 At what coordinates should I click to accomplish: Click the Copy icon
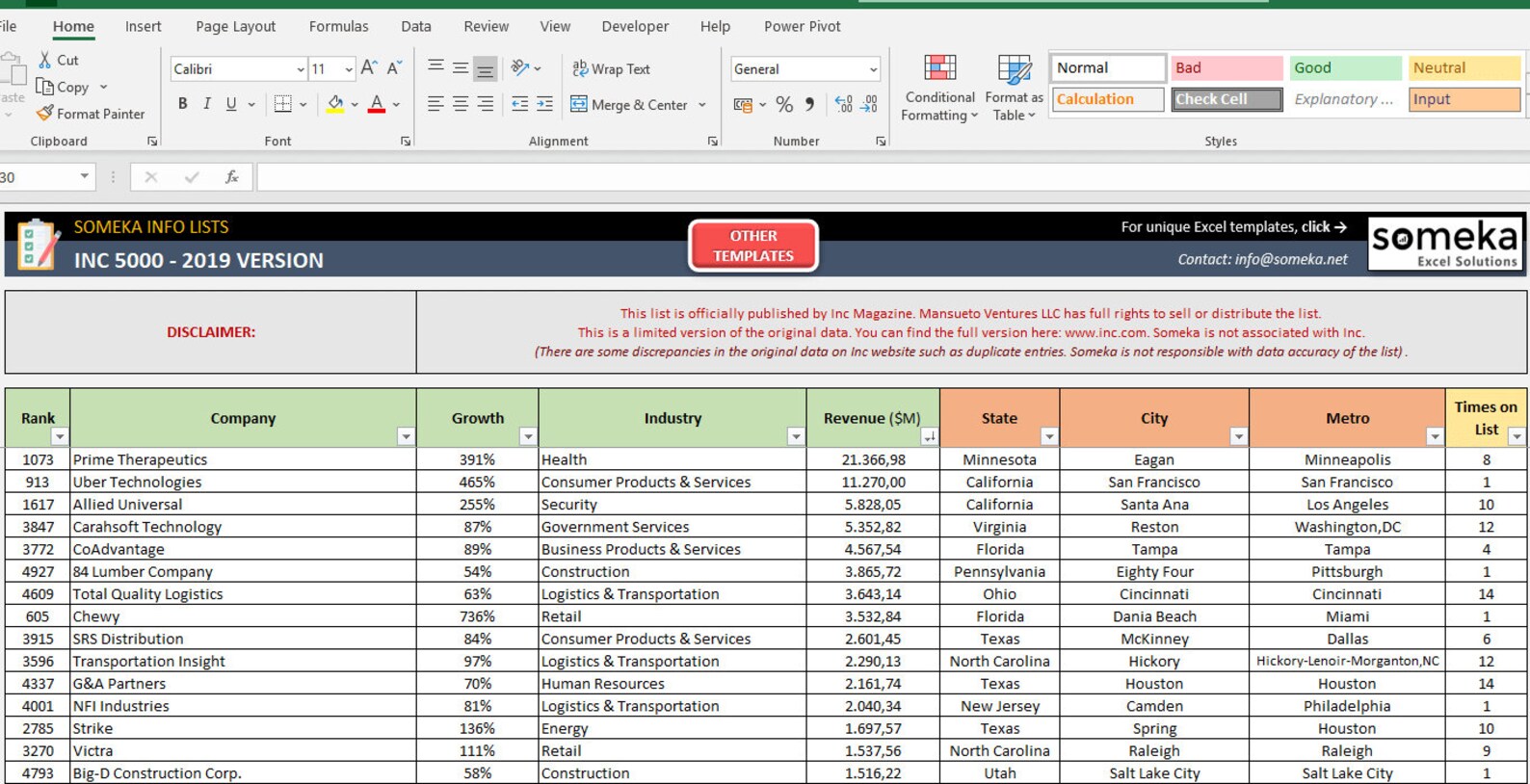coord(44,87)
